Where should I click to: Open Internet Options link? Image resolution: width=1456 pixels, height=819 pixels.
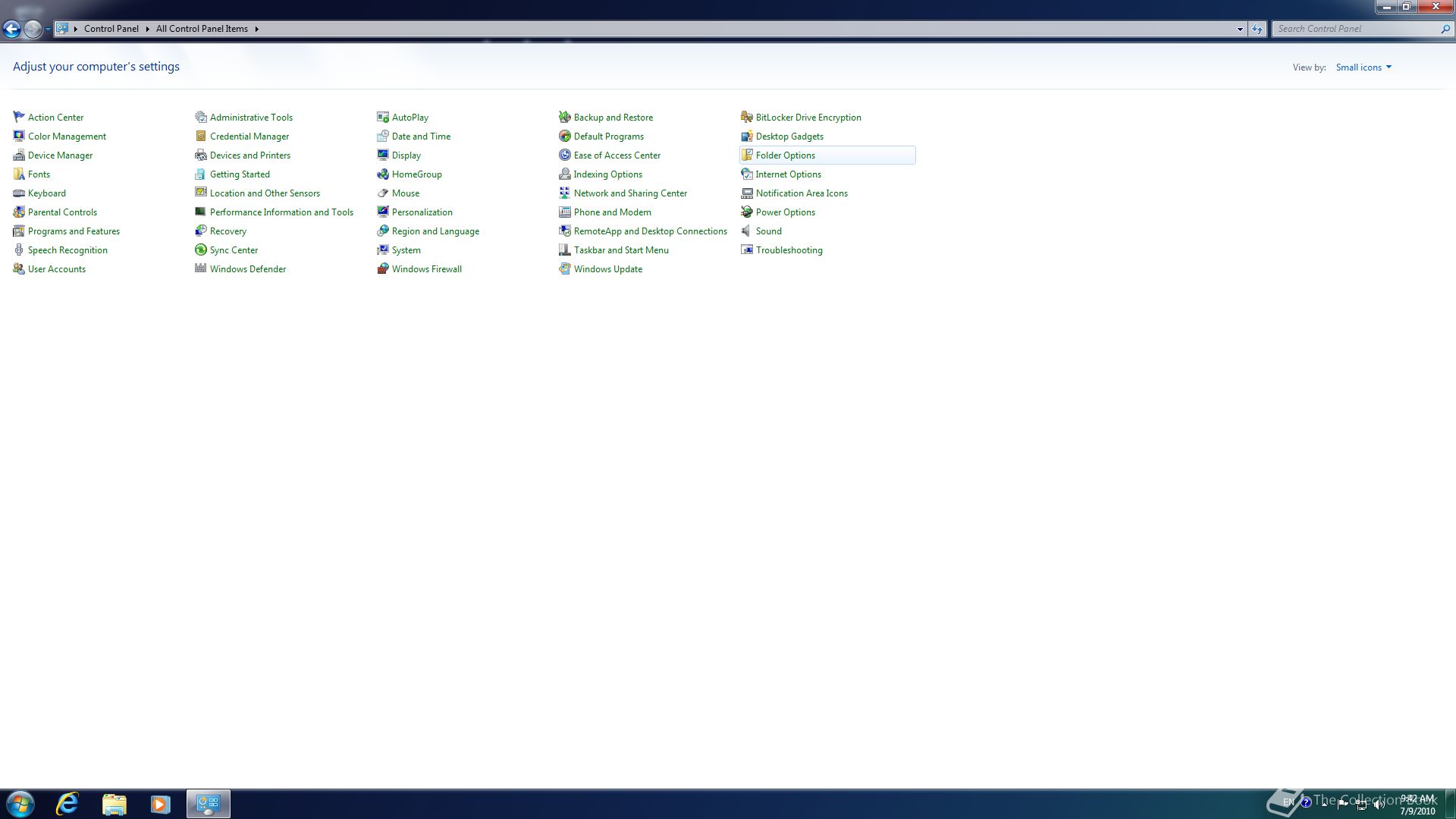tap(789, 174)
